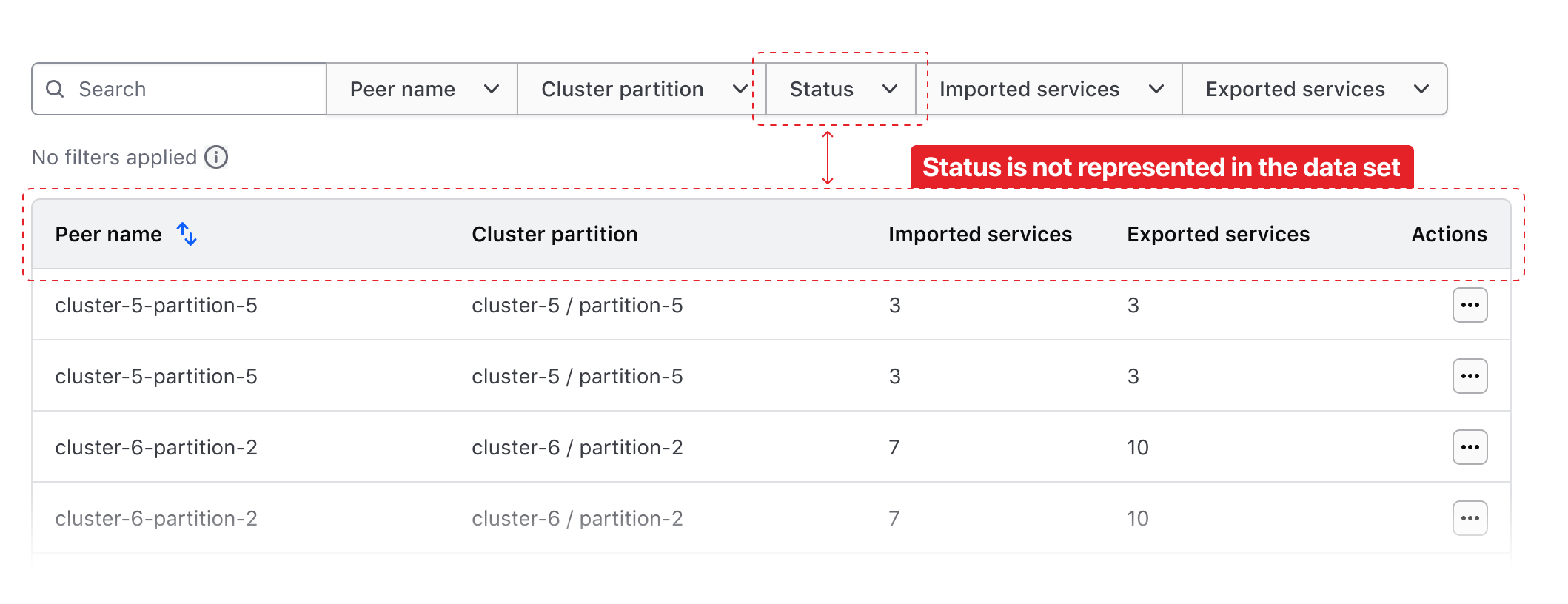Open the Status filter dropdown
Viewport: 1568px width, 604px height.
pyautogui.click(x=841, y=89)
